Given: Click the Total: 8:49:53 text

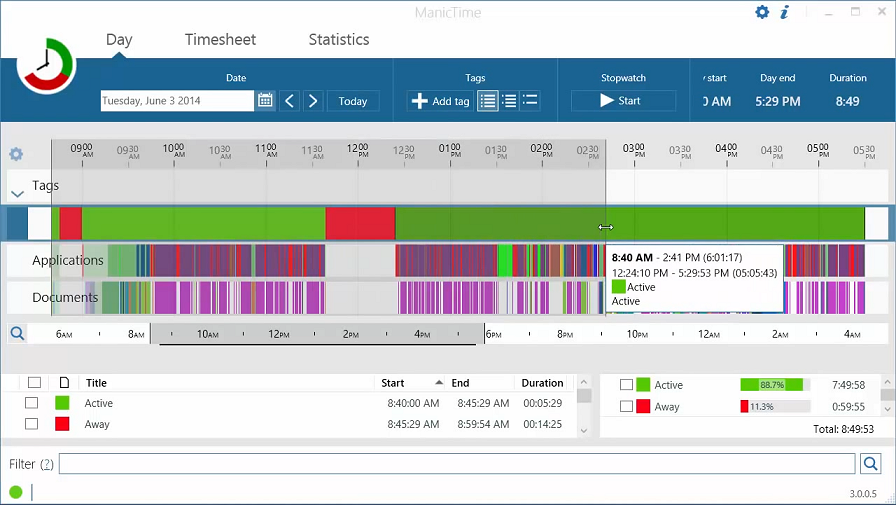Looking at the screenshot, I should click(x=843, y=429).
